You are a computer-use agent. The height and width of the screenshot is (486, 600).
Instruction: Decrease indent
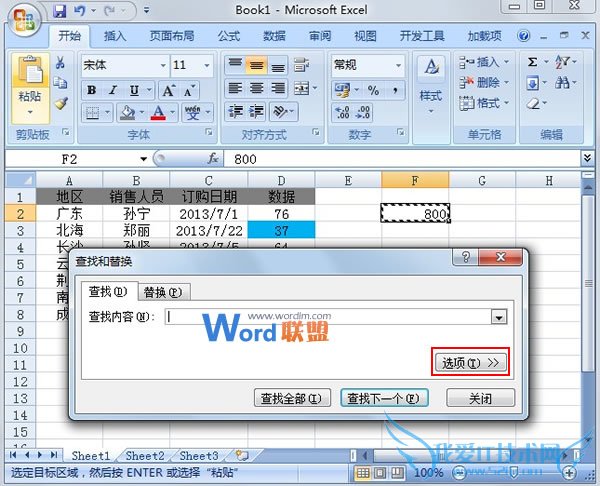coord(235,111)
